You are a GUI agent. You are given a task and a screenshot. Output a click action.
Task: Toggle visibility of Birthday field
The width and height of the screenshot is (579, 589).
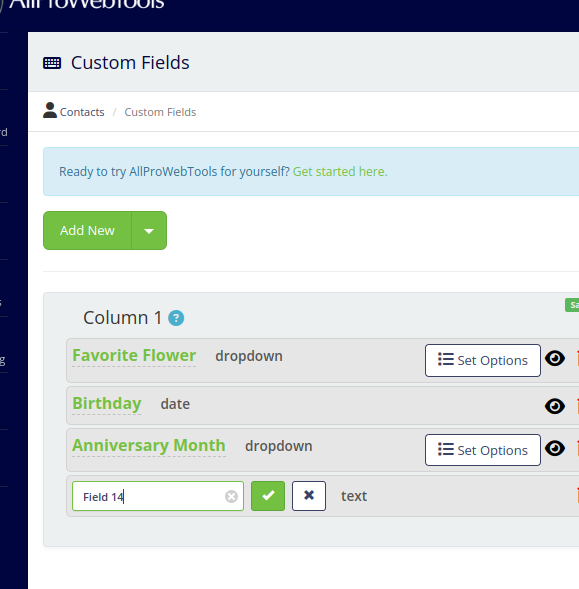555,406
